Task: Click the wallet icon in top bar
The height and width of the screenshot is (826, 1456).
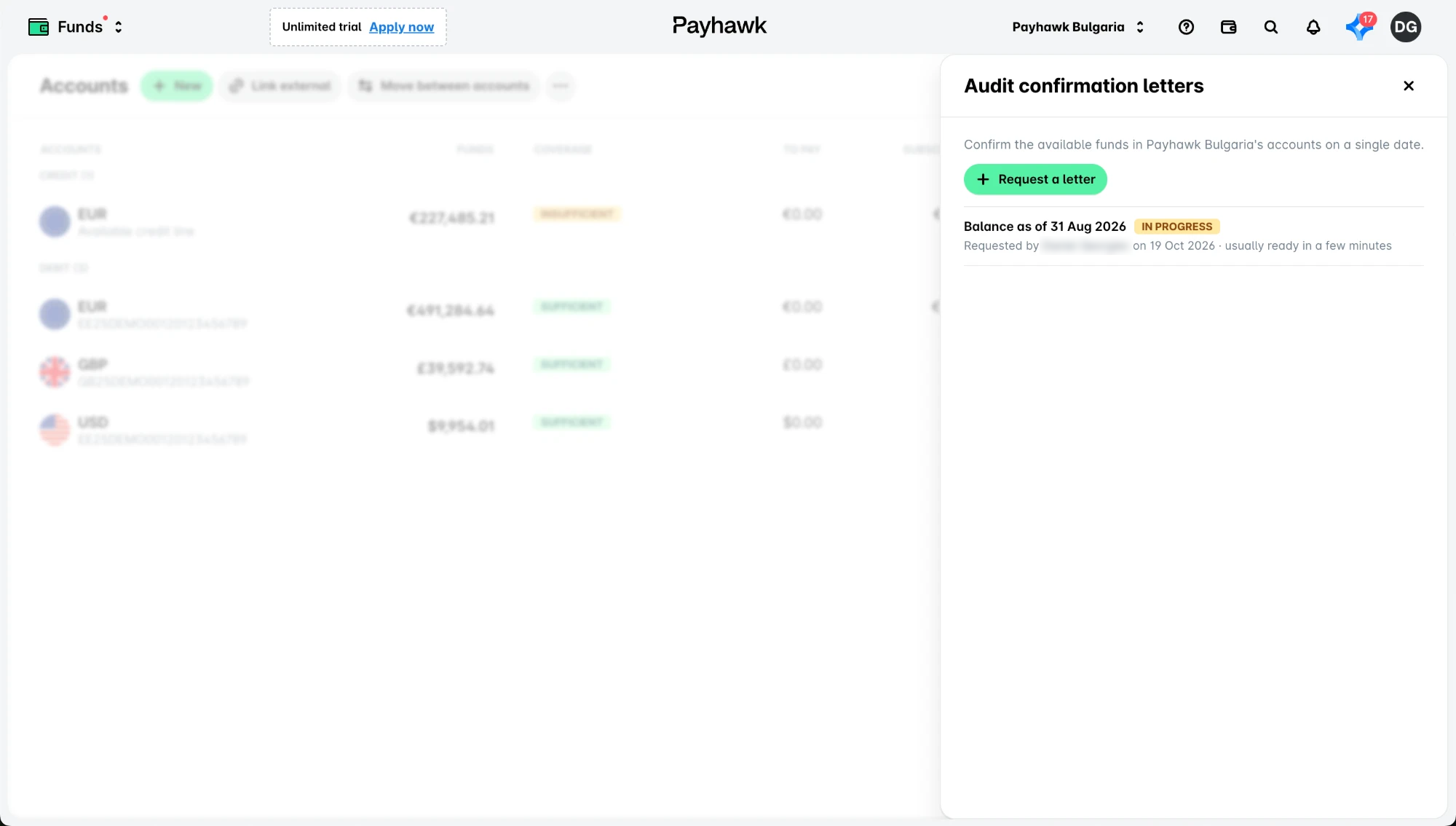Action: click(x=1228, y=27)
